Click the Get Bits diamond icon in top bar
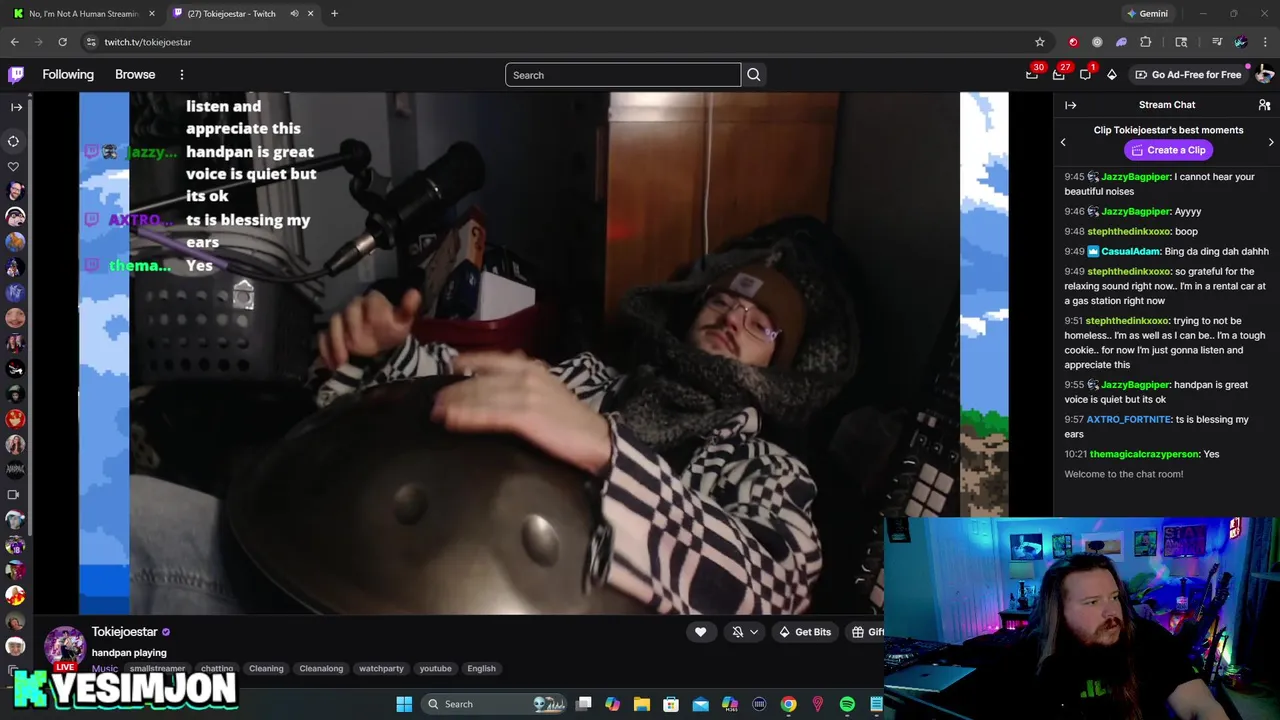This screenshot has width=1280, height=720. pyautogui.click(x=1111, y=75)
